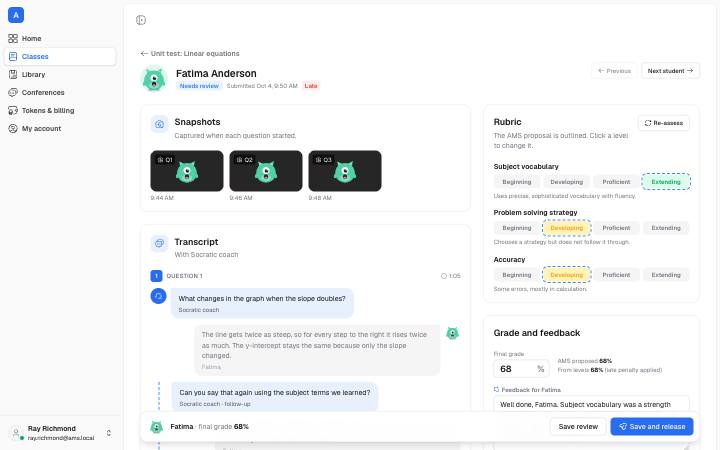Set Accuracy to Extending
The image size is (720, 450).
(x=666, y=275)
